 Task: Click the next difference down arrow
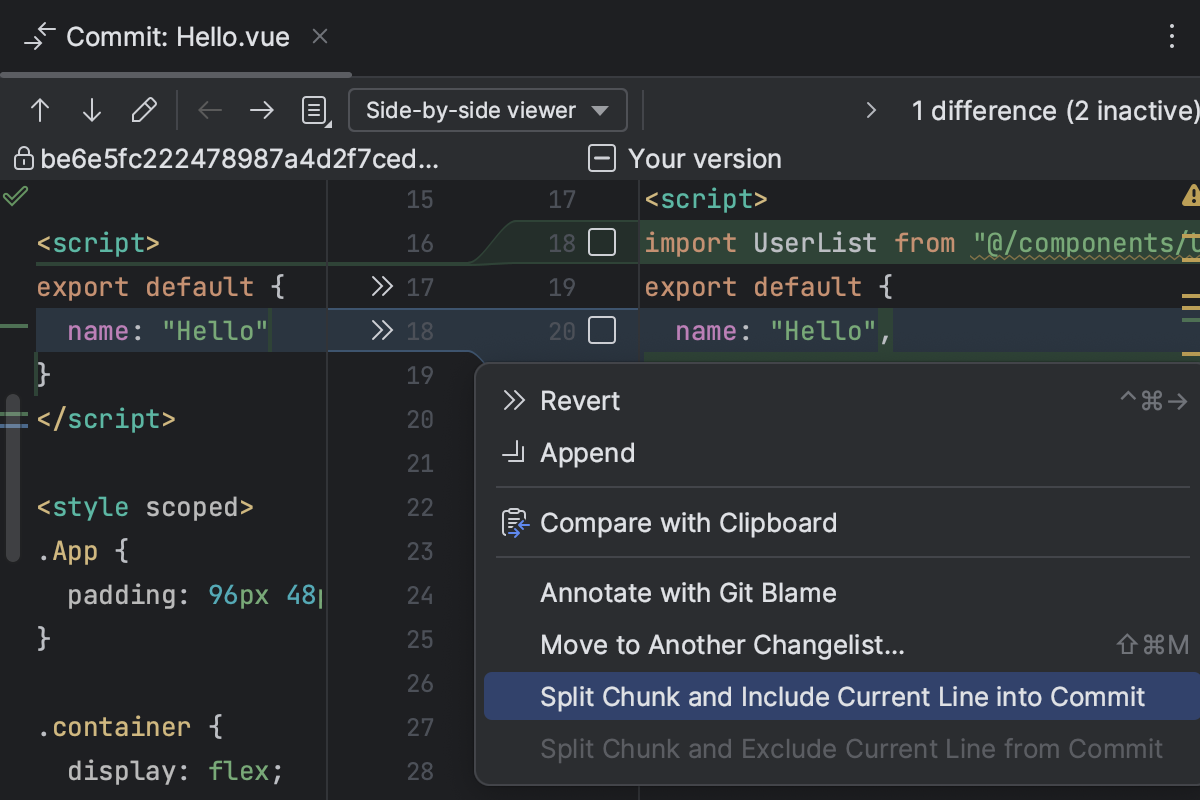(91, 110)
